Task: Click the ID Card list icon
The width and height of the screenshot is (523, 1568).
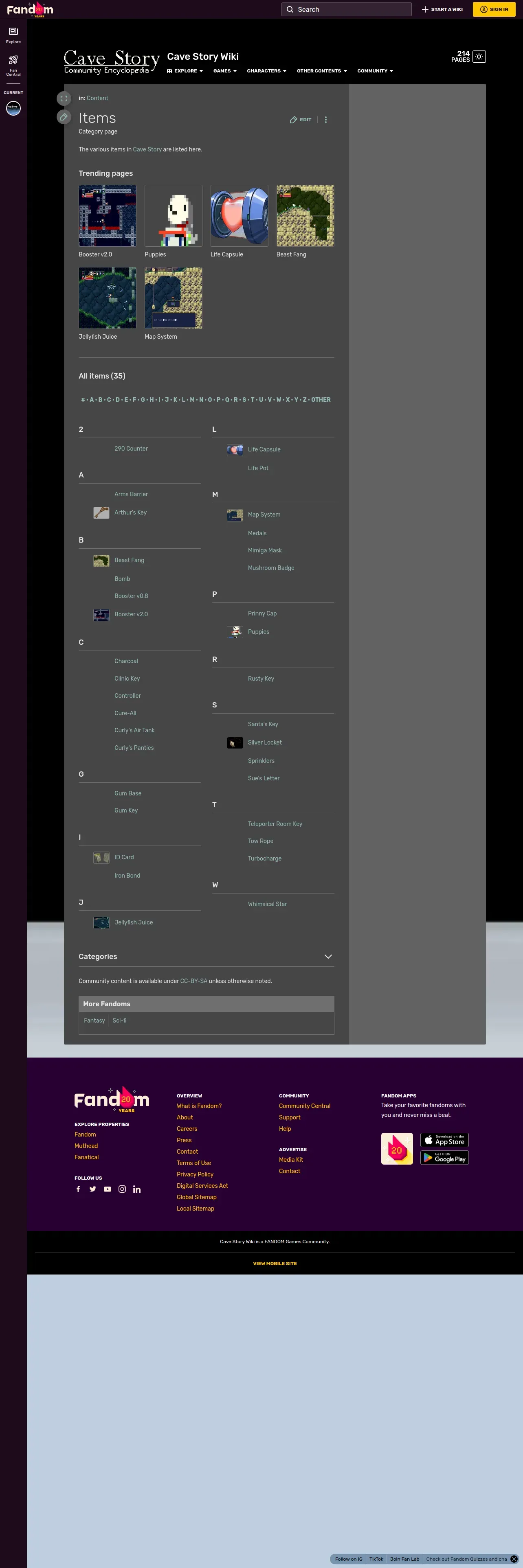Action: coord(101,858)
